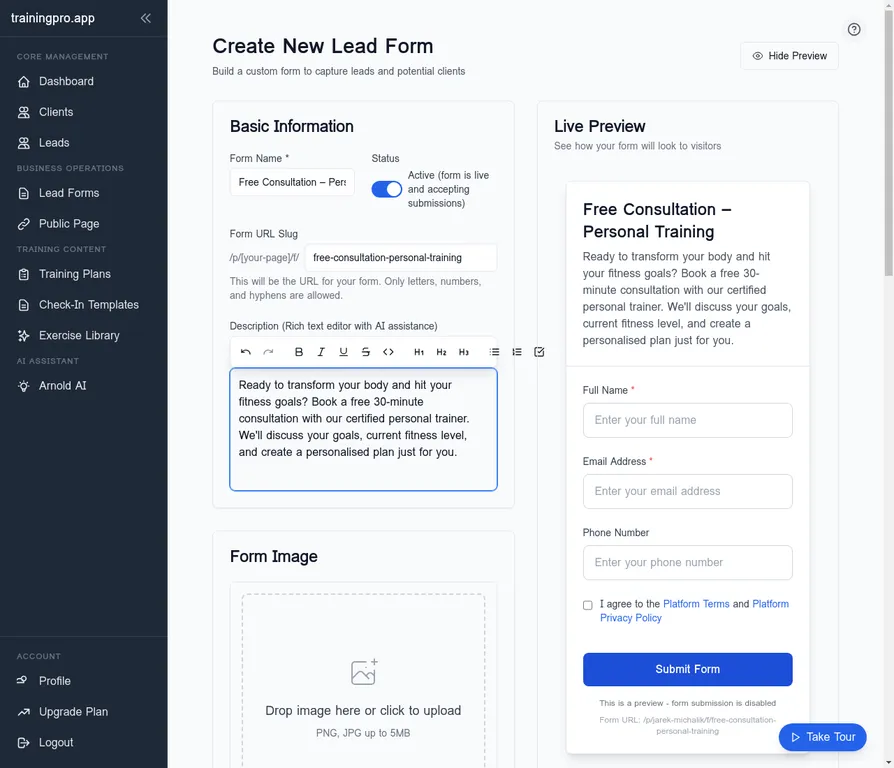This screenshot has width=894, height=768.
Task: Click the strikethrough formatting icon
Action: pos(366,352)
